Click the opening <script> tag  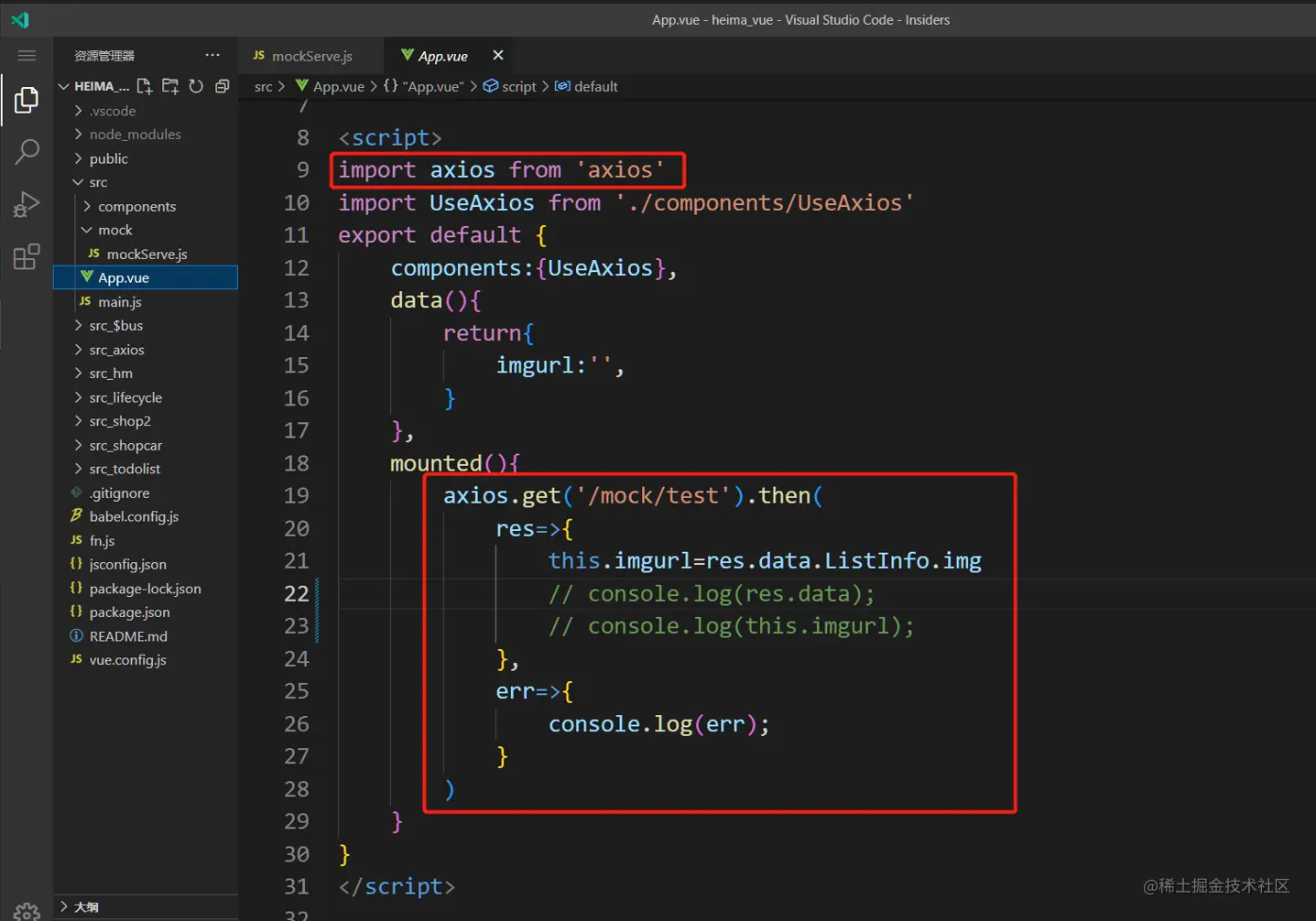(x=390, y=137)
